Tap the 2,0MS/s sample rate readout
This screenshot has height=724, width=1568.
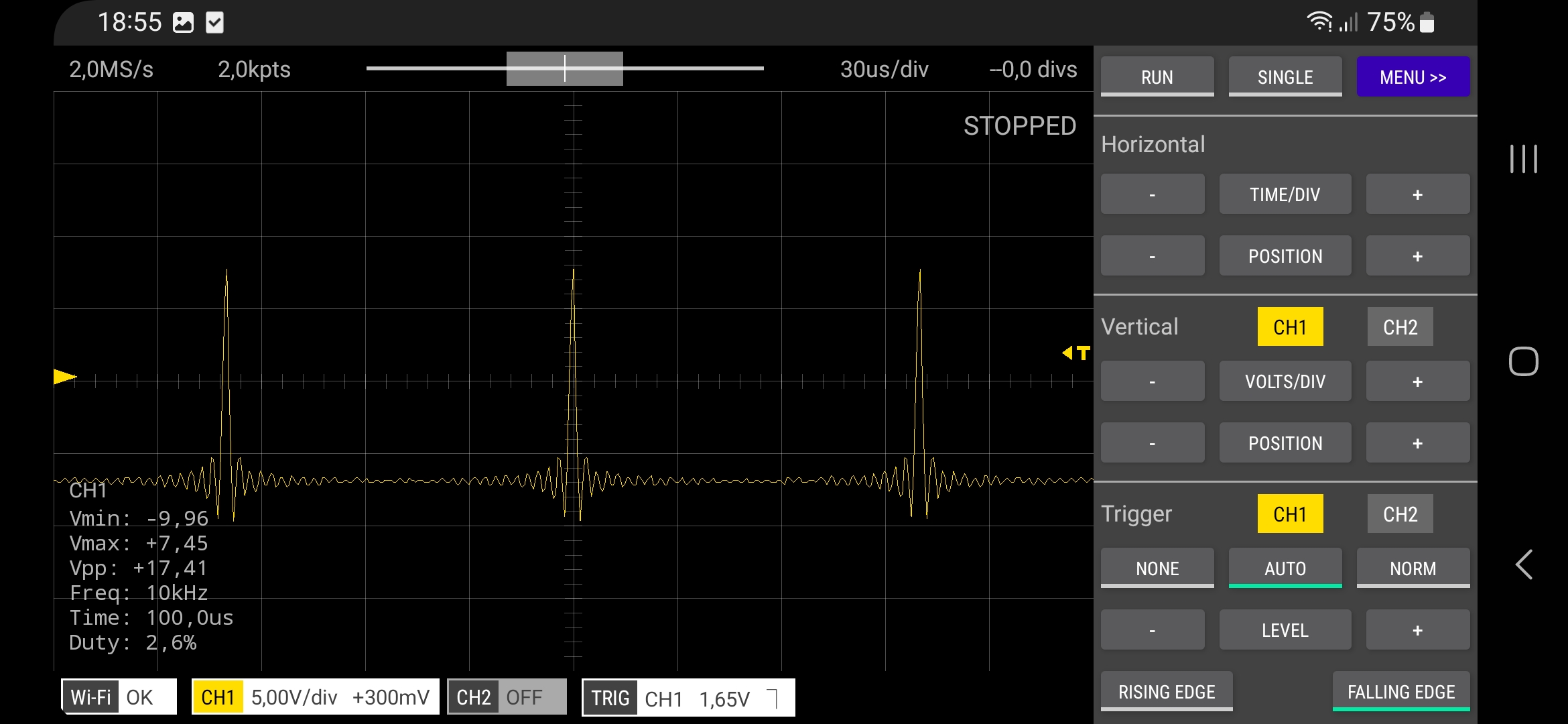pyautogui.click(x=111, y=69)
